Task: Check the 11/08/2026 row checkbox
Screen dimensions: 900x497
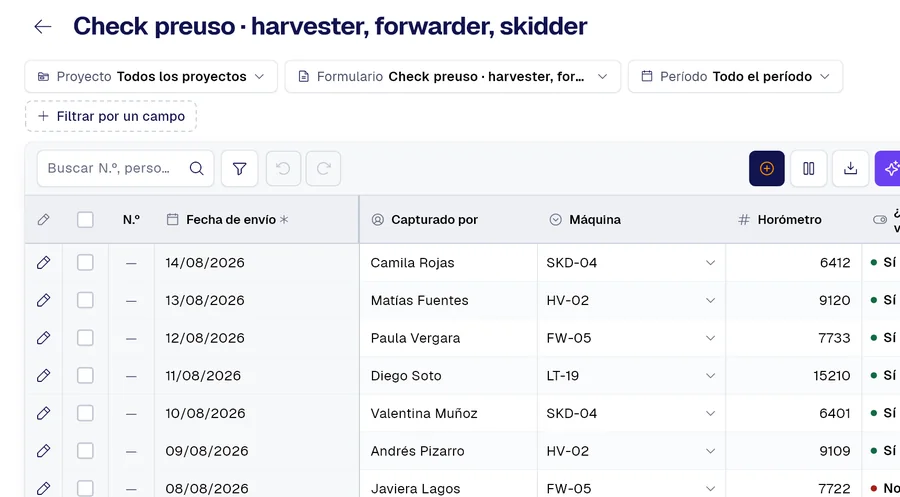Action: point(85,376)
